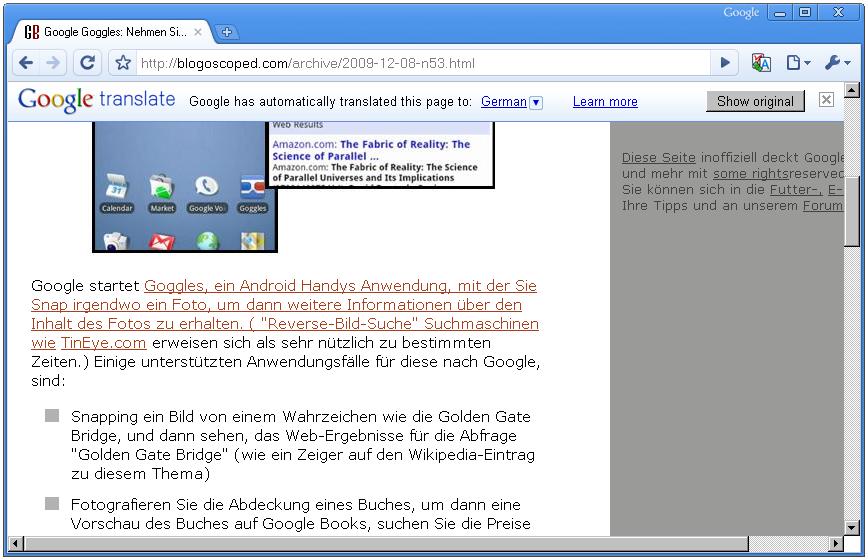
Task: Open the some rights sidebar link
Action: (751, 174)
